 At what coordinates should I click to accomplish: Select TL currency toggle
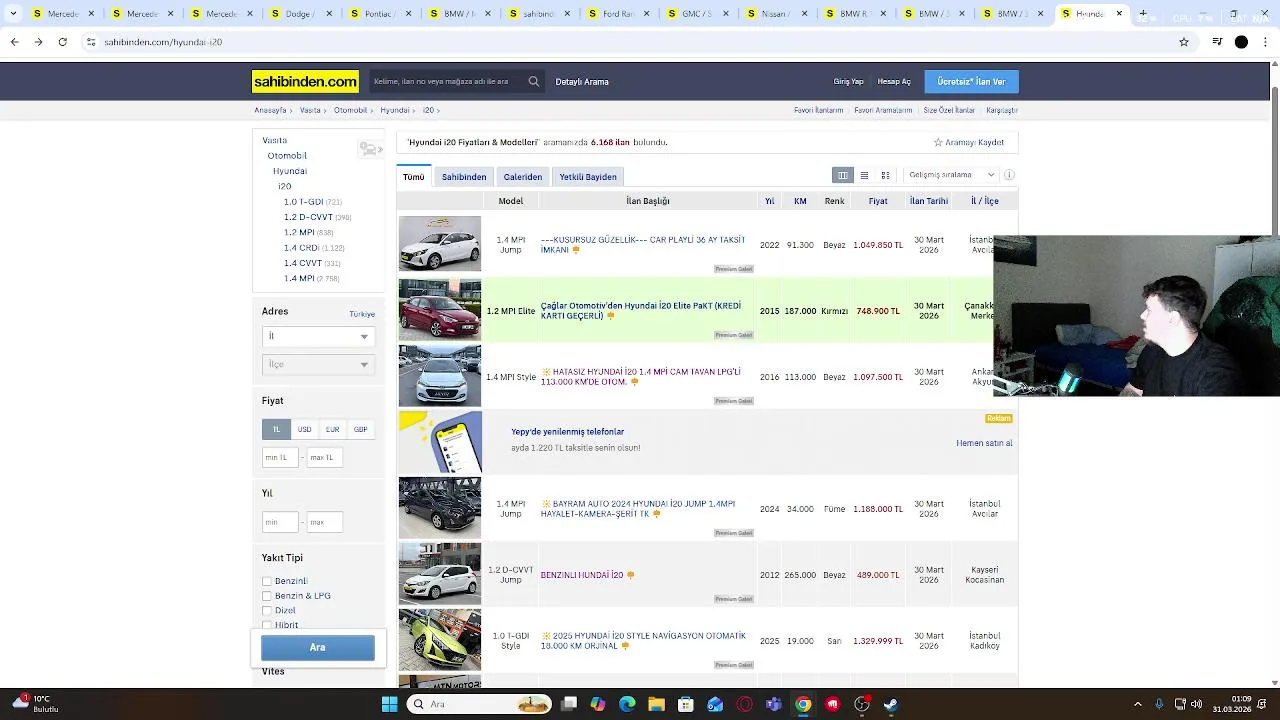click(x=276, y=429)
